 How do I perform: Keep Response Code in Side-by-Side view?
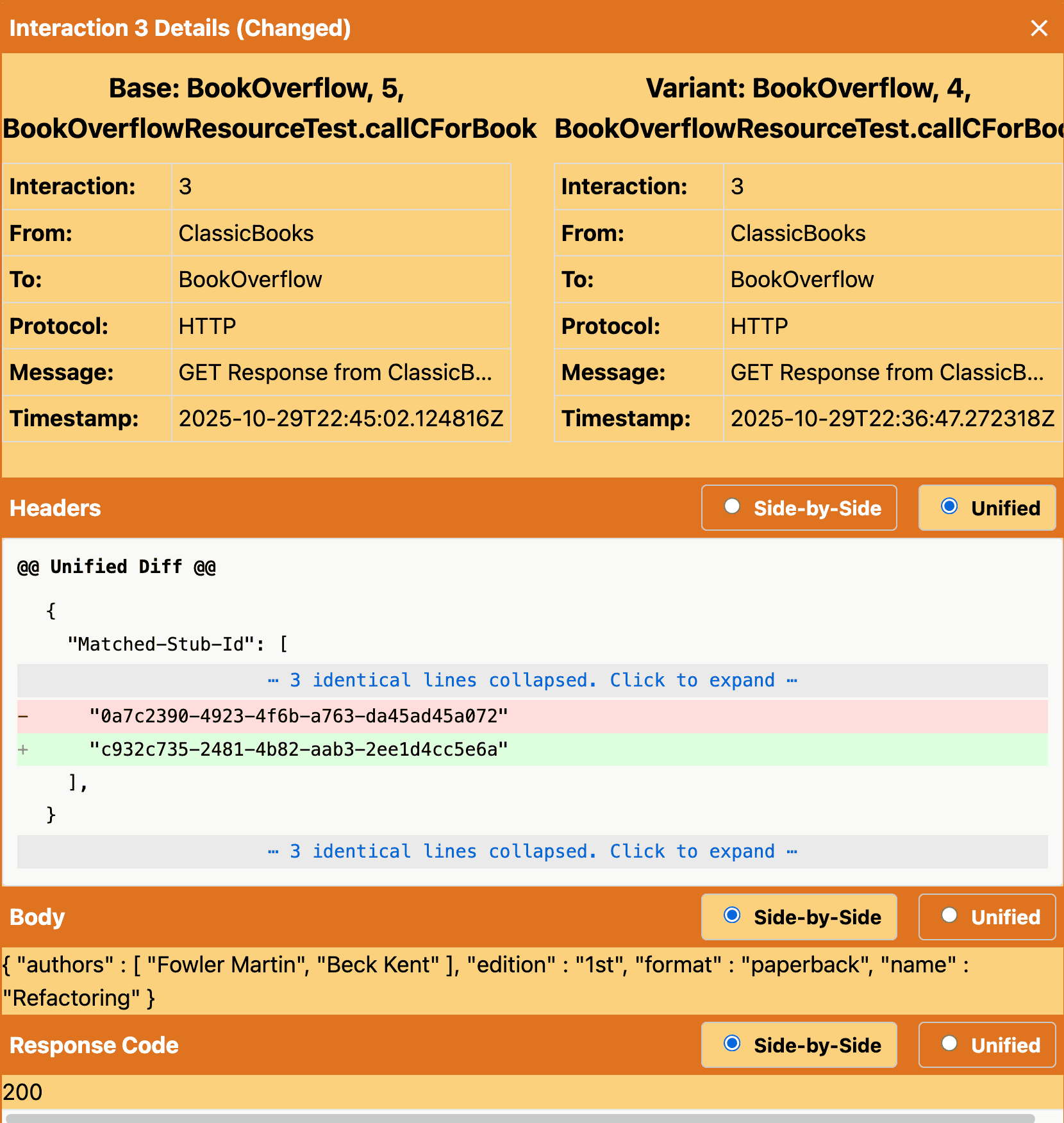pyautogui.click(x=799, y=1045)
